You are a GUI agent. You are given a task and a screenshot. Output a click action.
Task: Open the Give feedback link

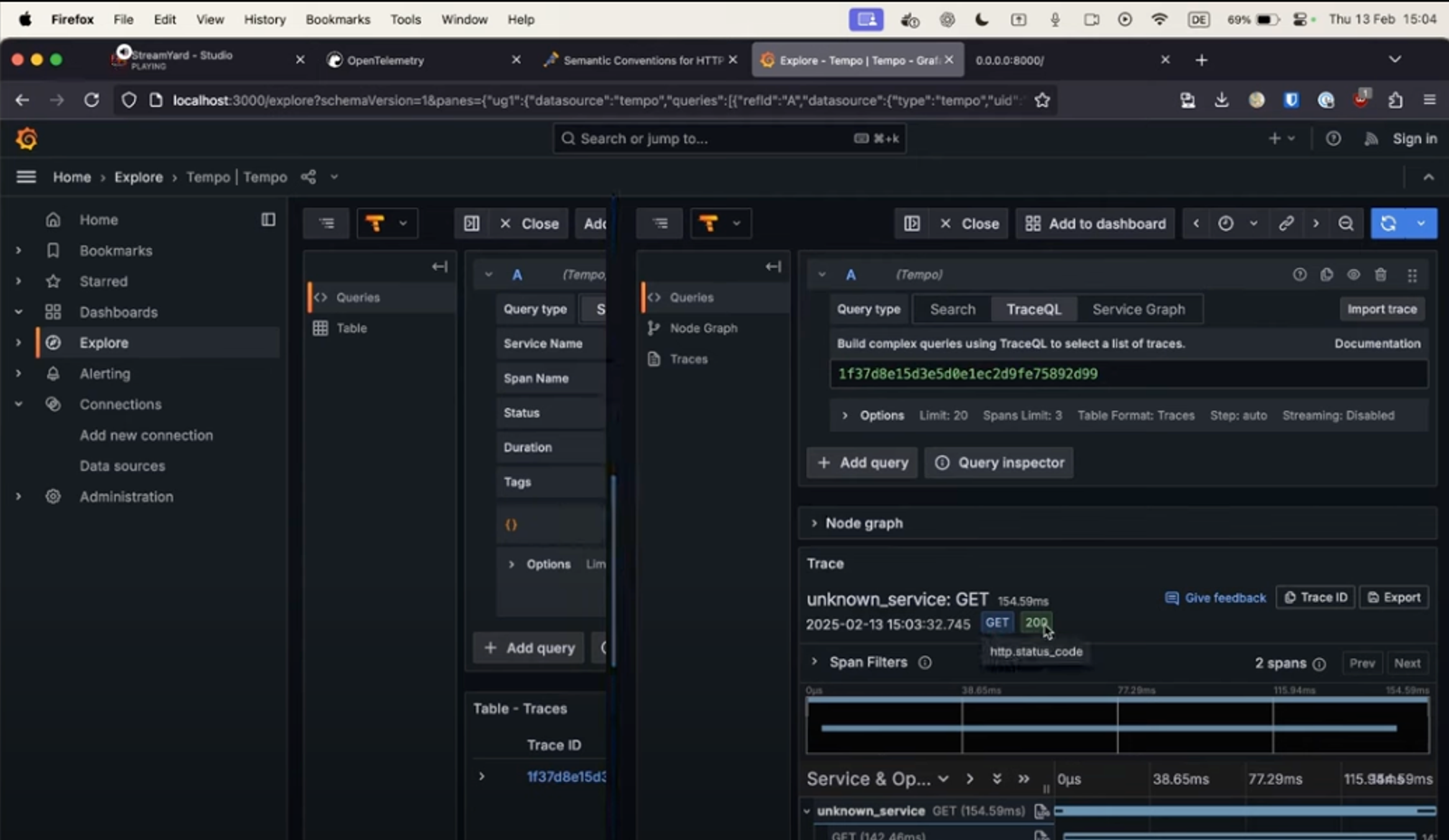pyautogui.click(x=1215, y=598)
